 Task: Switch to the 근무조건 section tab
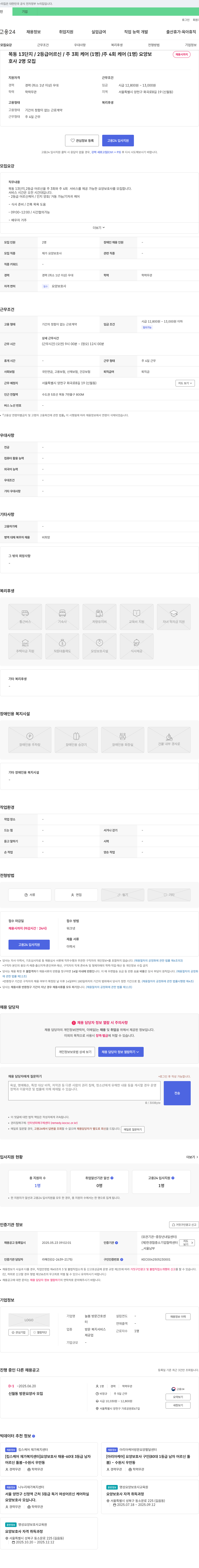(43, 45)
